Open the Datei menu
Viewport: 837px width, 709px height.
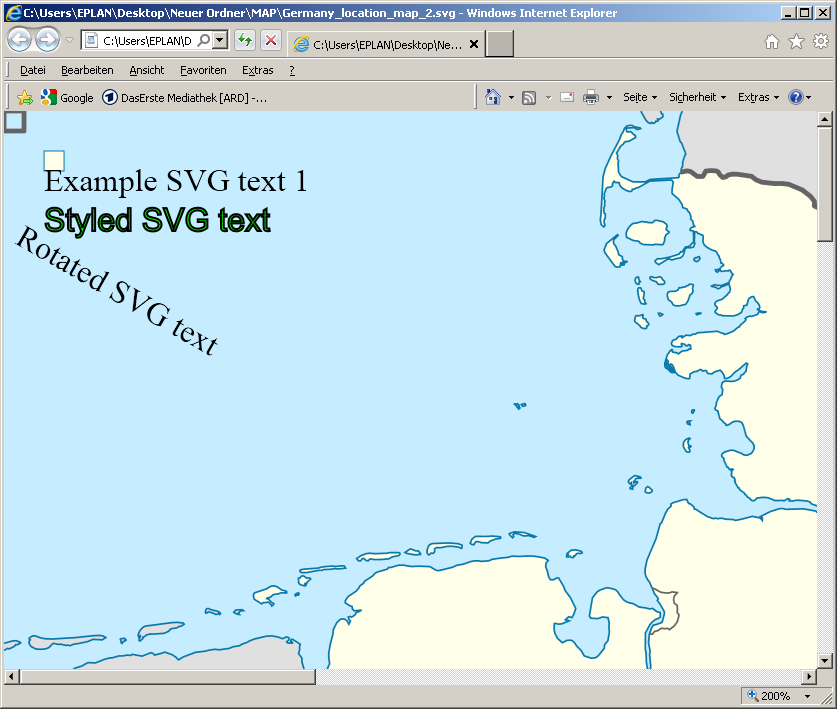coord(33,70)
